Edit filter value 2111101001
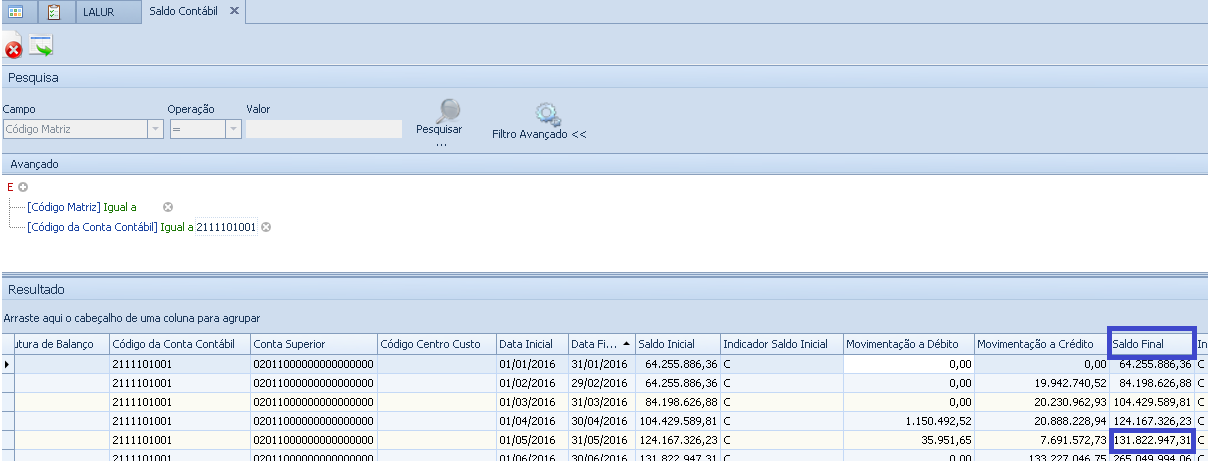Image resolution: width=1208 pixels, height=469 pixels. pyautogui.click(x=226, y=227)
